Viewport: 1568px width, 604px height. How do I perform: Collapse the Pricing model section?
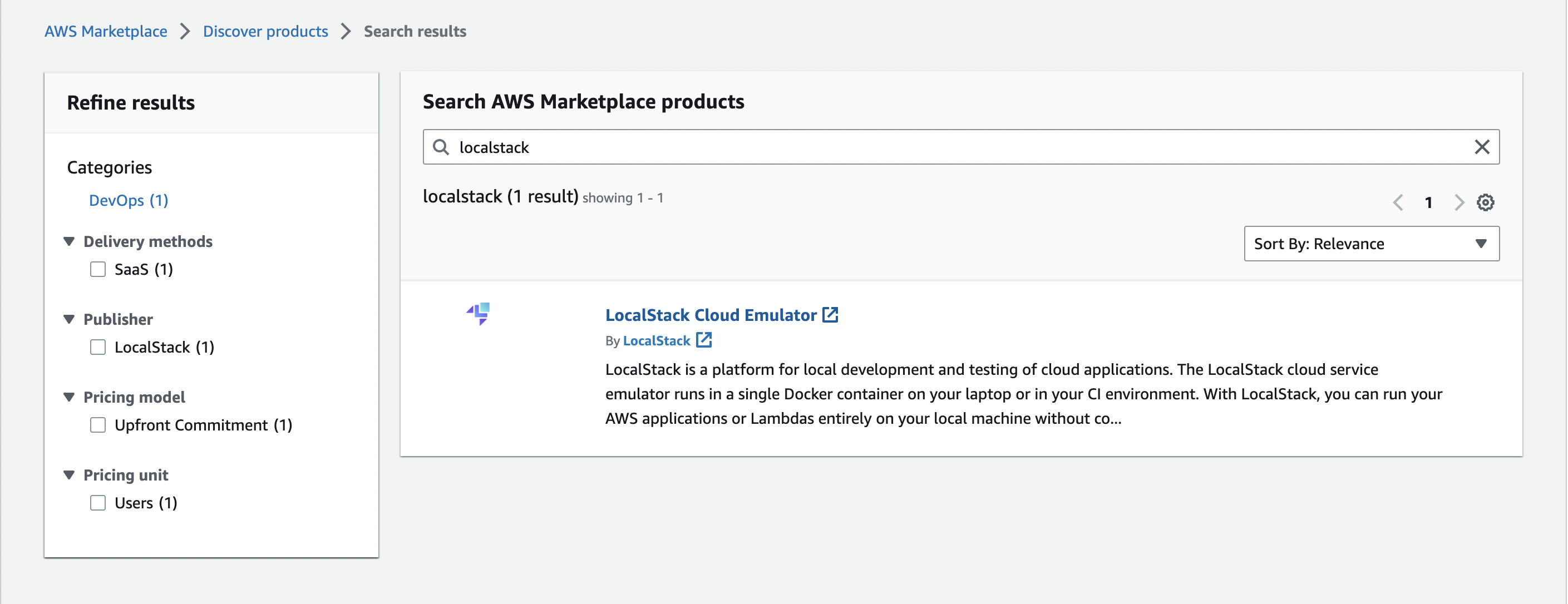[69, 397]
